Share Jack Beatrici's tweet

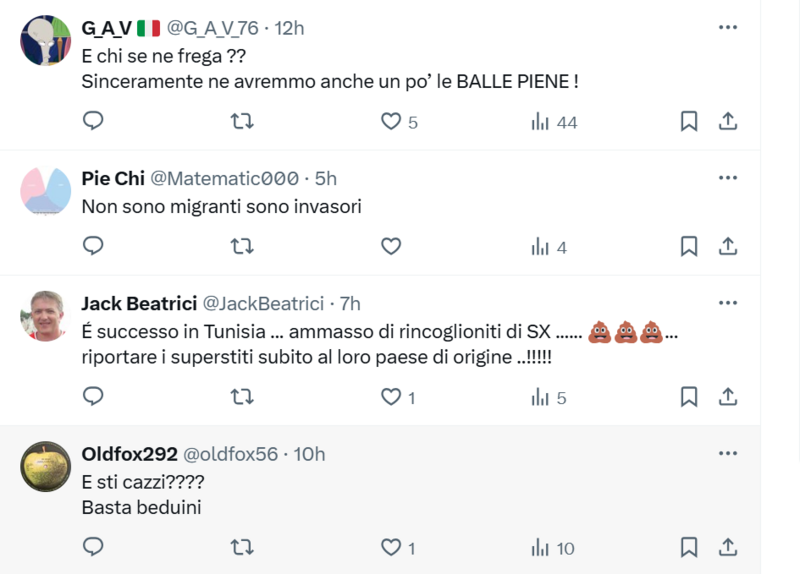click(x=728, y=397)
